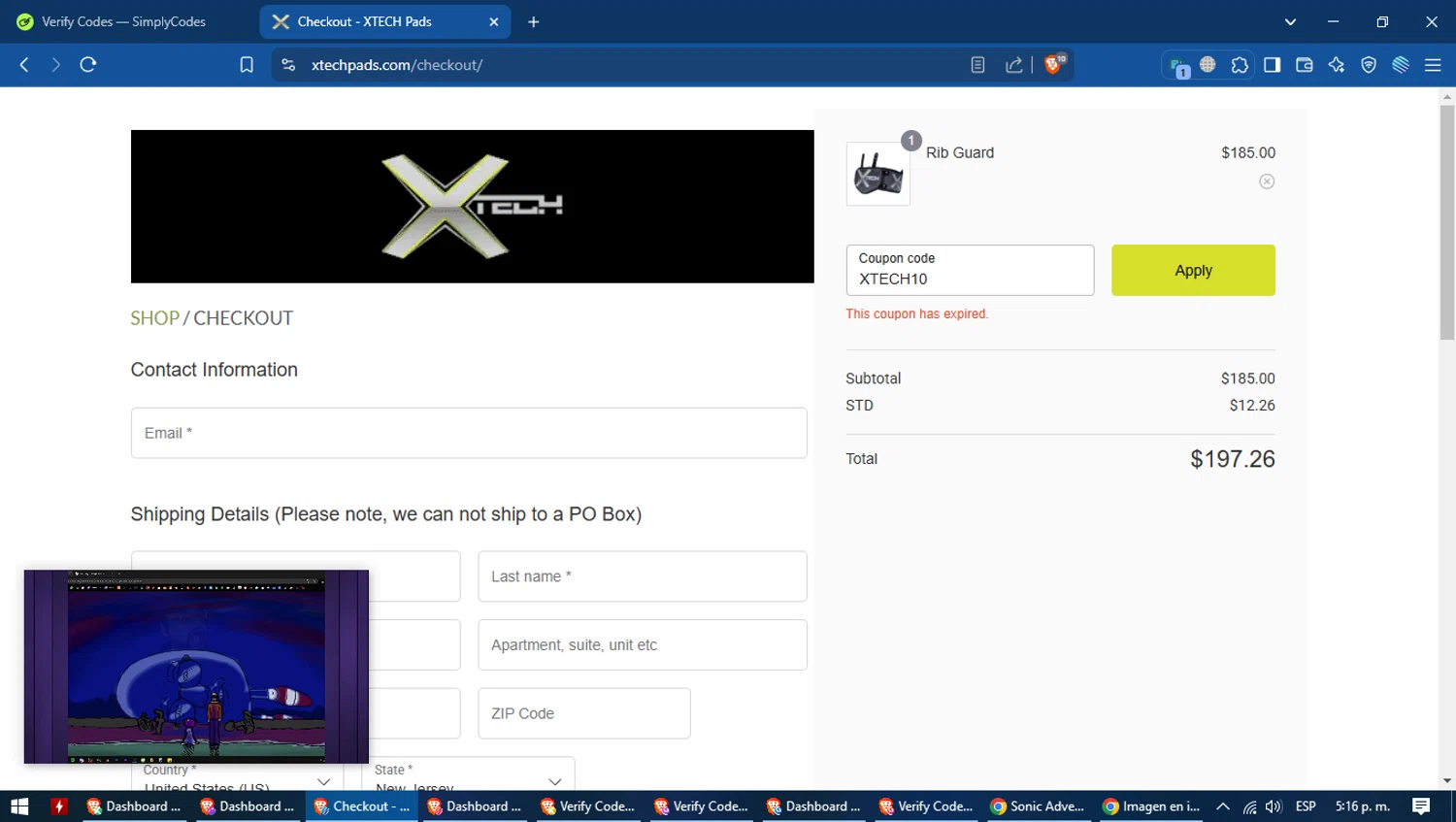The width and height of the screenshot is (1456, 822).
Task: Toggle the browser sidebar panel icon
Action: pos(1272,65)
